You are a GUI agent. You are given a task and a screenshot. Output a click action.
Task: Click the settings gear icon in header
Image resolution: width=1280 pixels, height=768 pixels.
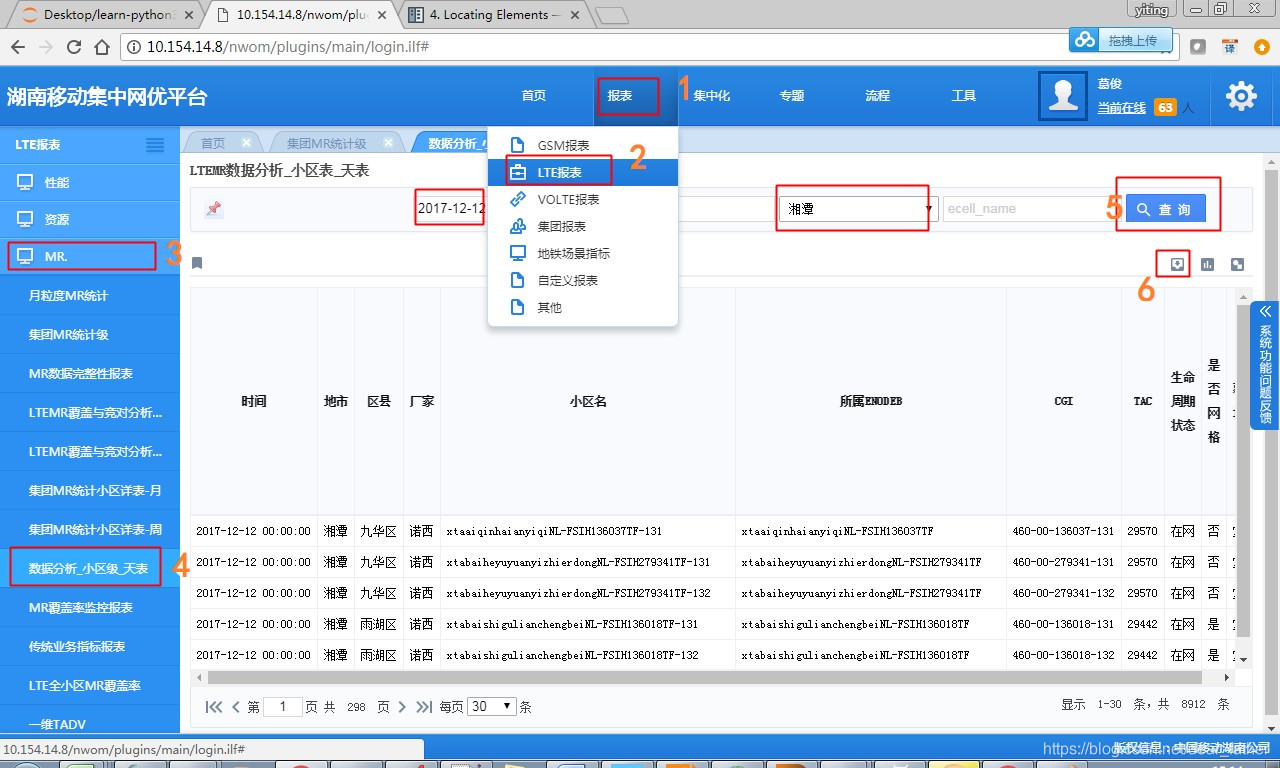pyautogui.click(x=1241, y=97)
